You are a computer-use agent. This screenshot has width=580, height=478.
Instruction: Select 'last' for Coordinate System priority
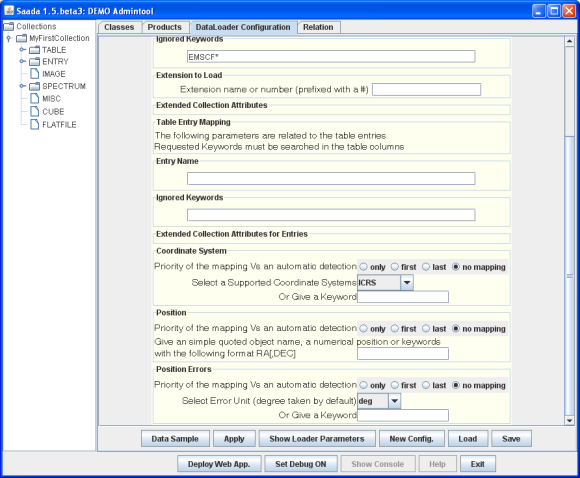tap(426, 267)
